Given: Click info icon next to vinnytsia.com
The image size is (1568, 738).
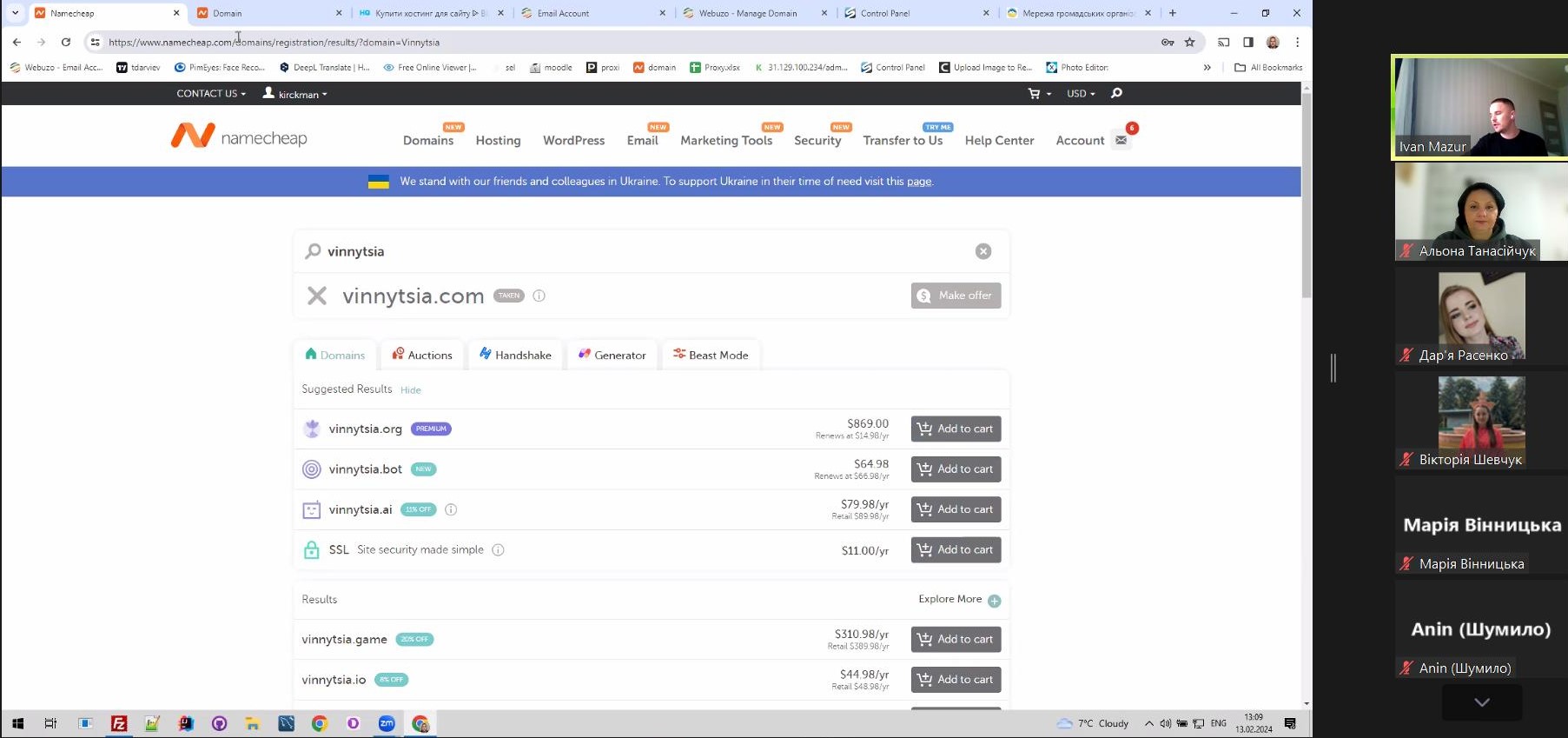Looking at the screenshot, I should [x=539, y=296].
